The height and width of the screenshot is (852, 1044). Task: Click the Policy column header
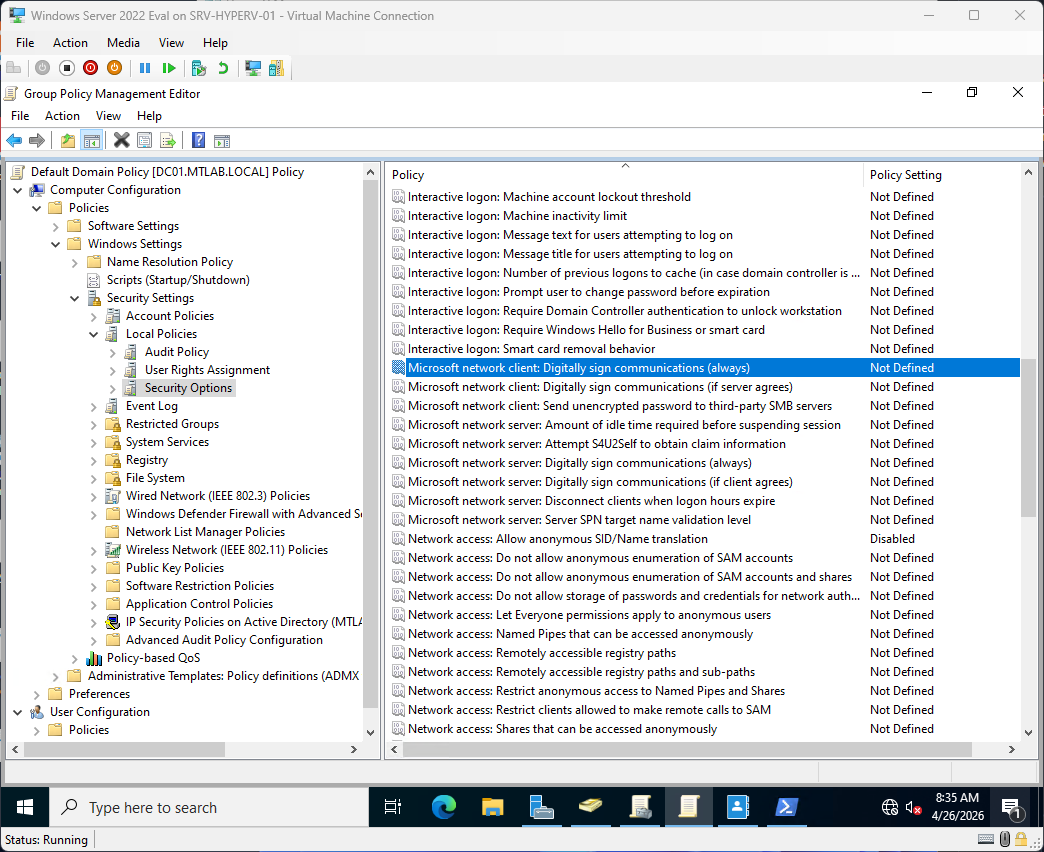(625, 174)
